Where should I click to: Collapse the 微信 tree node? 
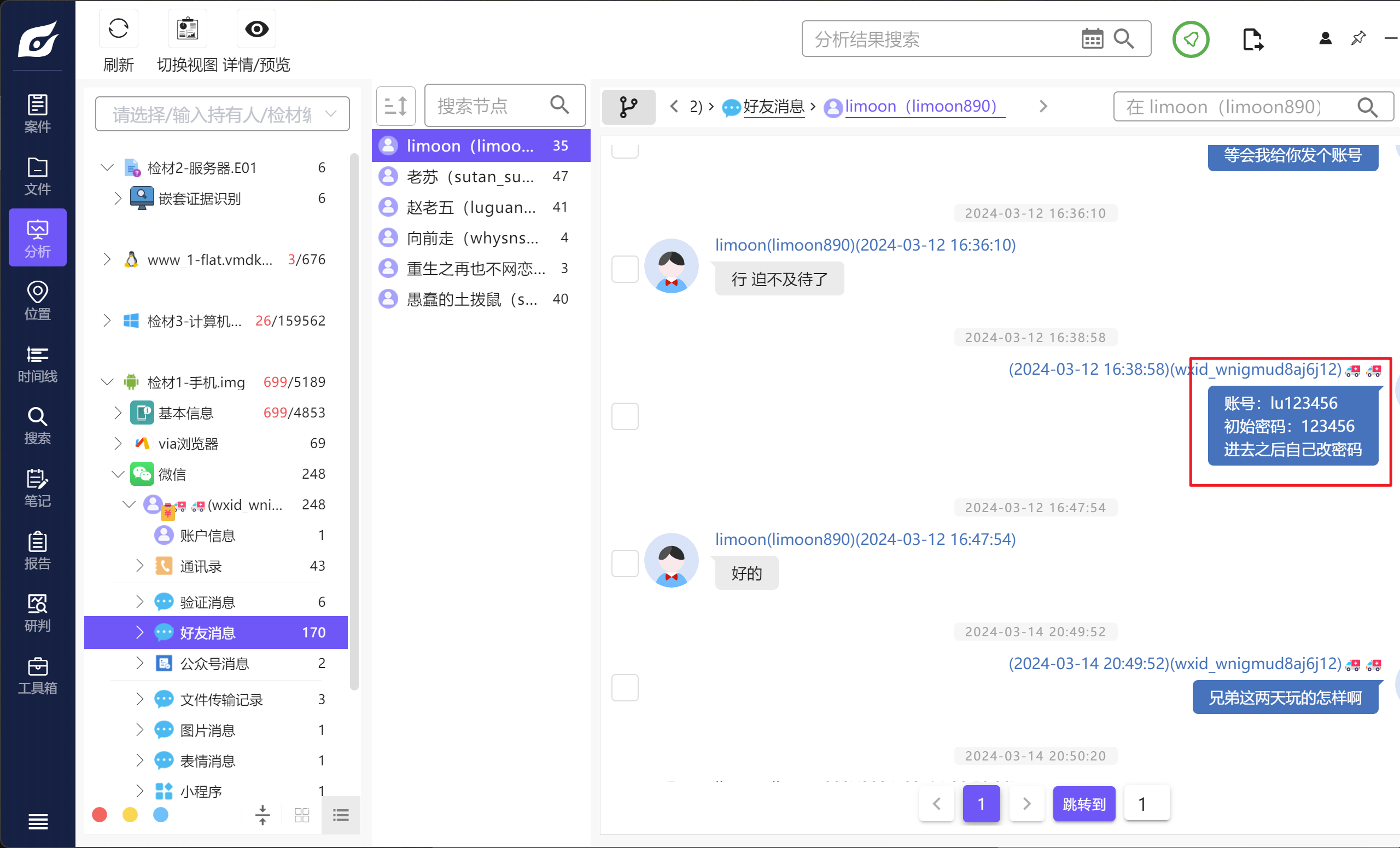pos(118,474)
